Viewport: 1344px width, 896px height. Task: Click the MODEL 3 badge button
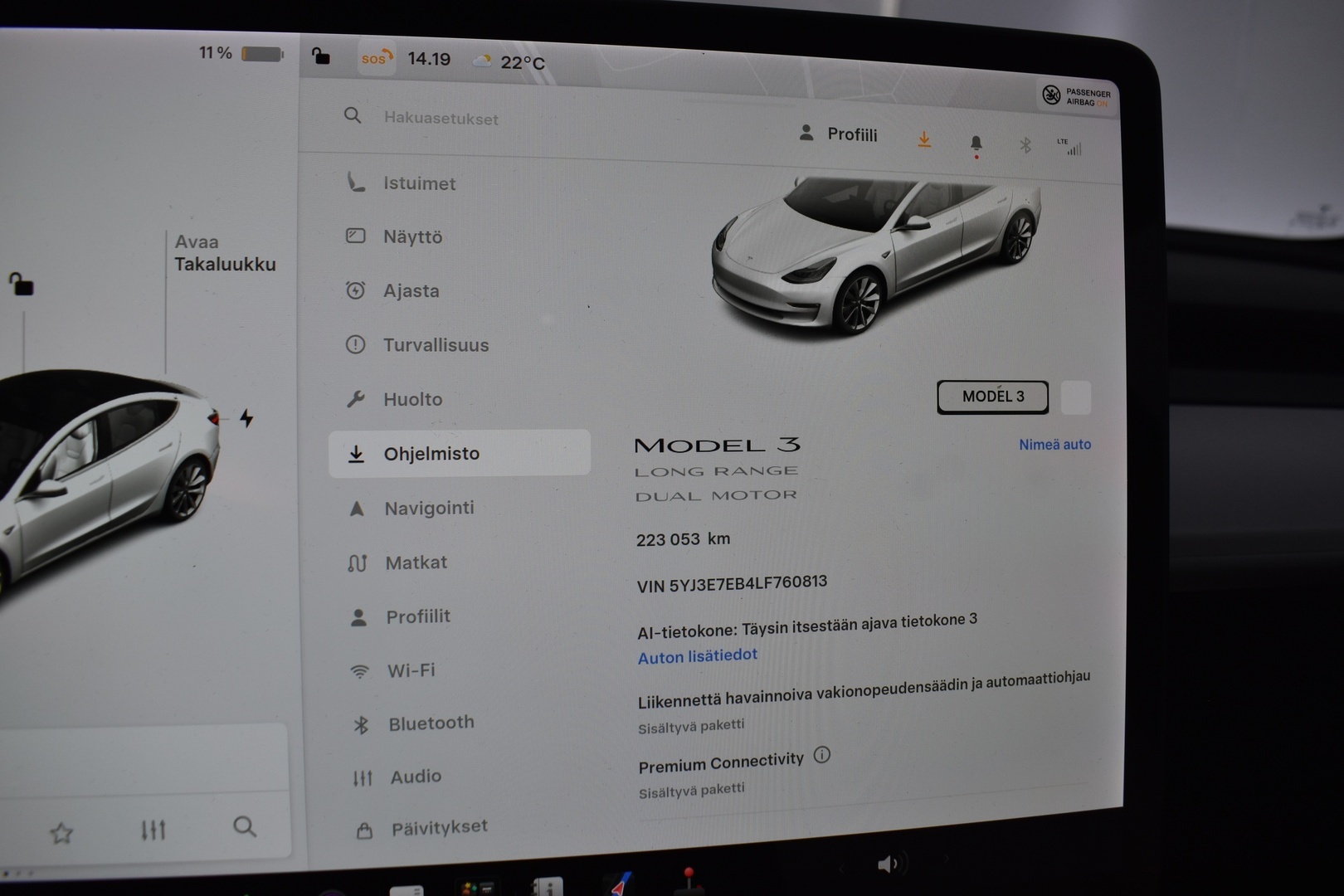click(993, 397)
